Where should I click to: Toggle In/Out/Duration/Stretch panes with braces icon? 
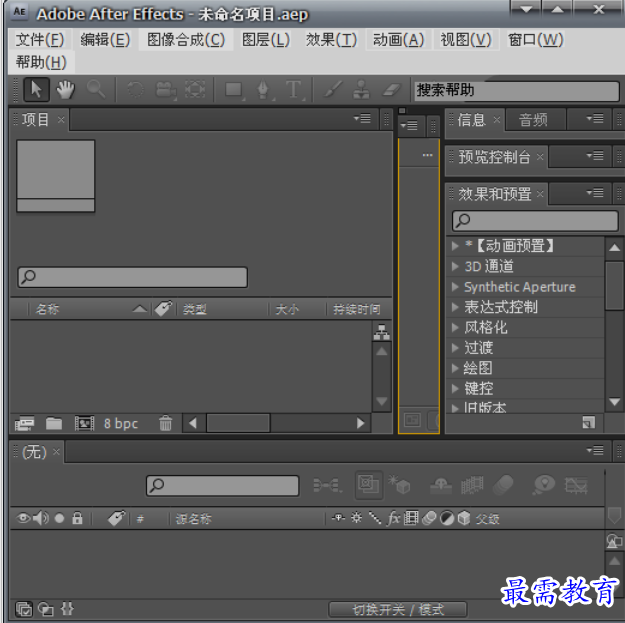coord(67,609)
